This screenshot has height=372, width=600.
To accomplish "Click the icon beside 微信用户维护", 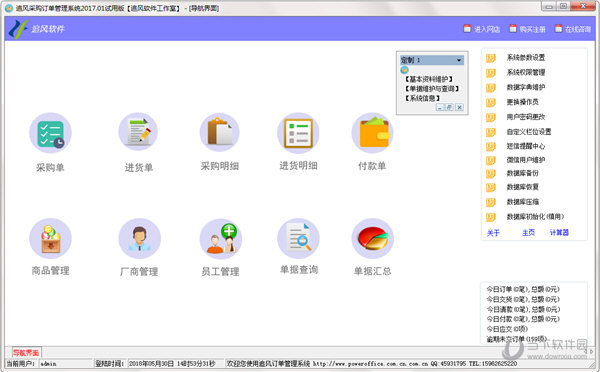I will pyautogui.click(x=491, y=160).
